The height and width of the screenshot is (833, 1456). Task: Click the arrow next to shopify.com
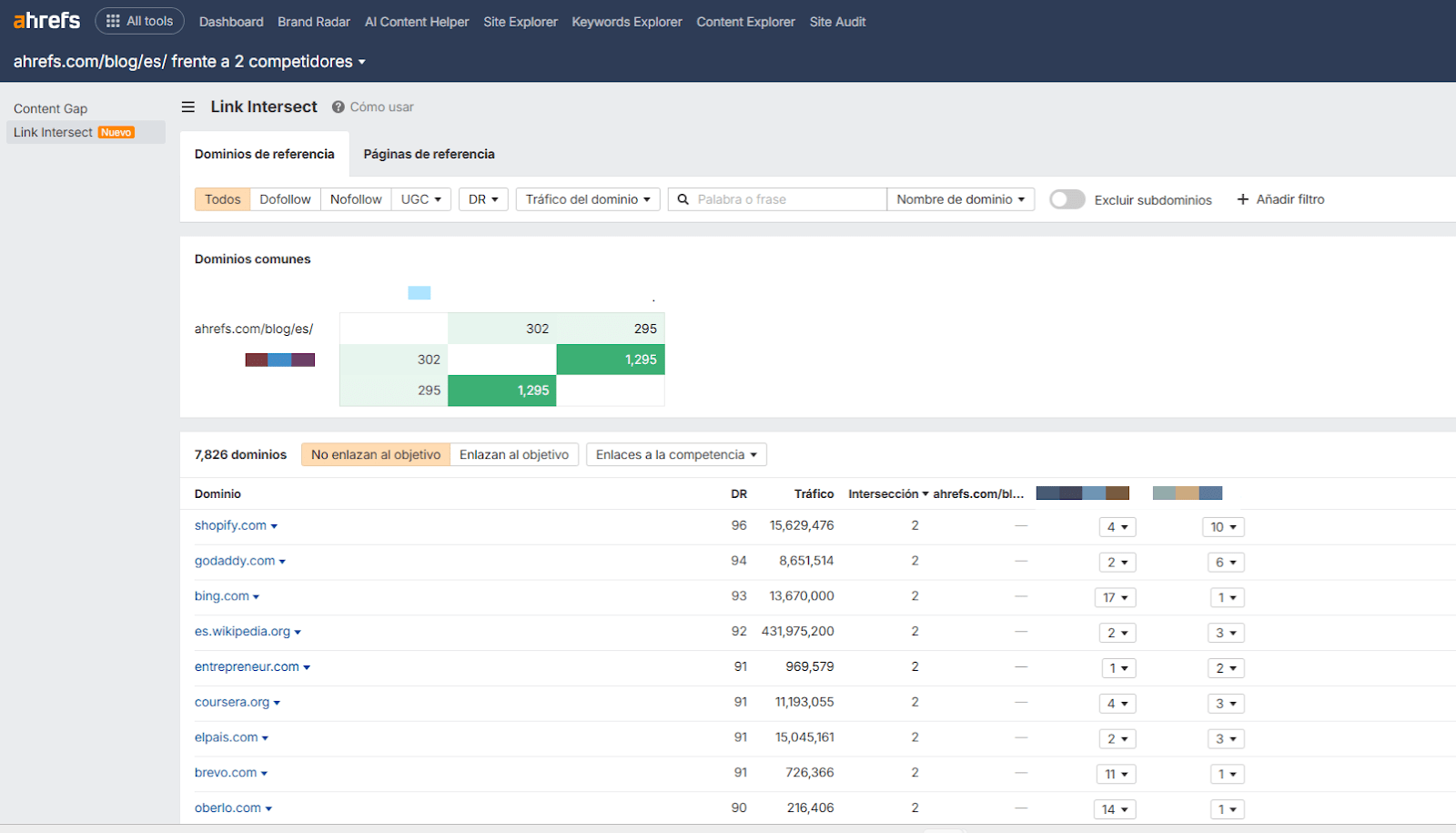(x=274, y=526)
